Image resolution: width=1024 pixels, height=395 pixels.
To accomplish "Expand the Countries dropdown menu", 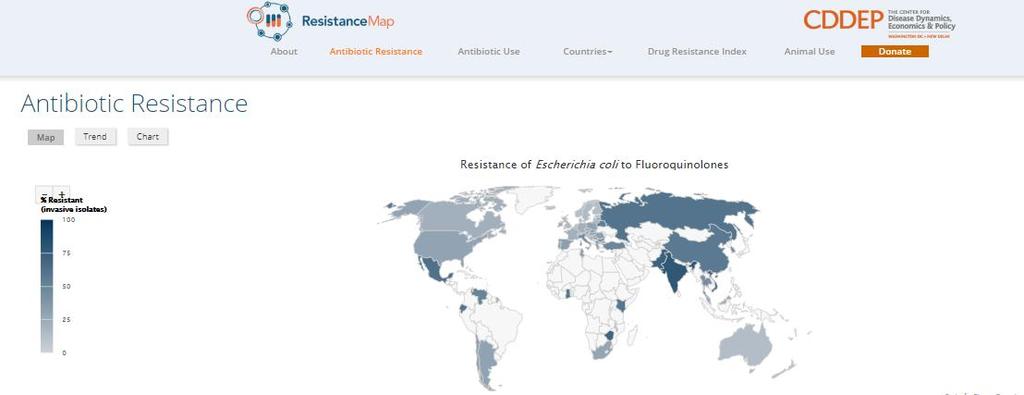I will pos(588,52).
